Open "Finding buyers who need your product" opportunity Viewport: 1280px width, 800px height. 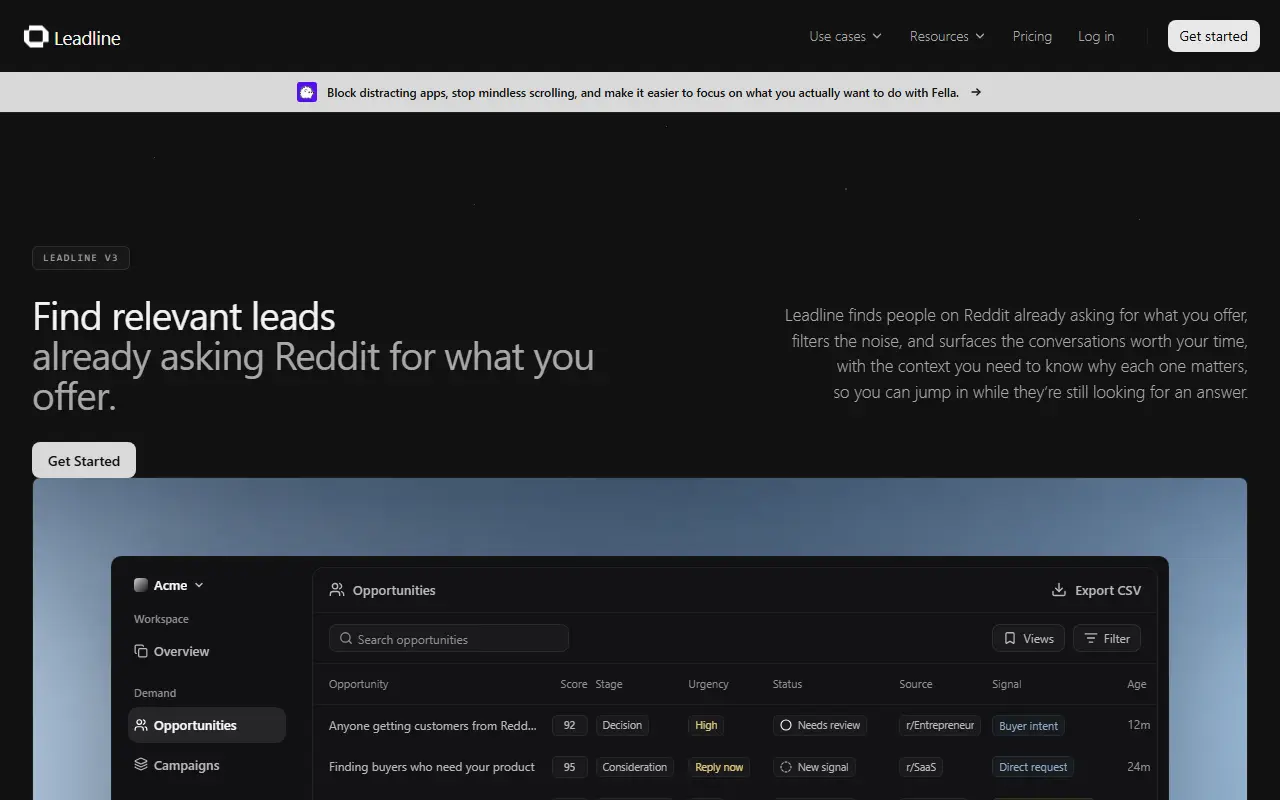(x=432, y=767)
